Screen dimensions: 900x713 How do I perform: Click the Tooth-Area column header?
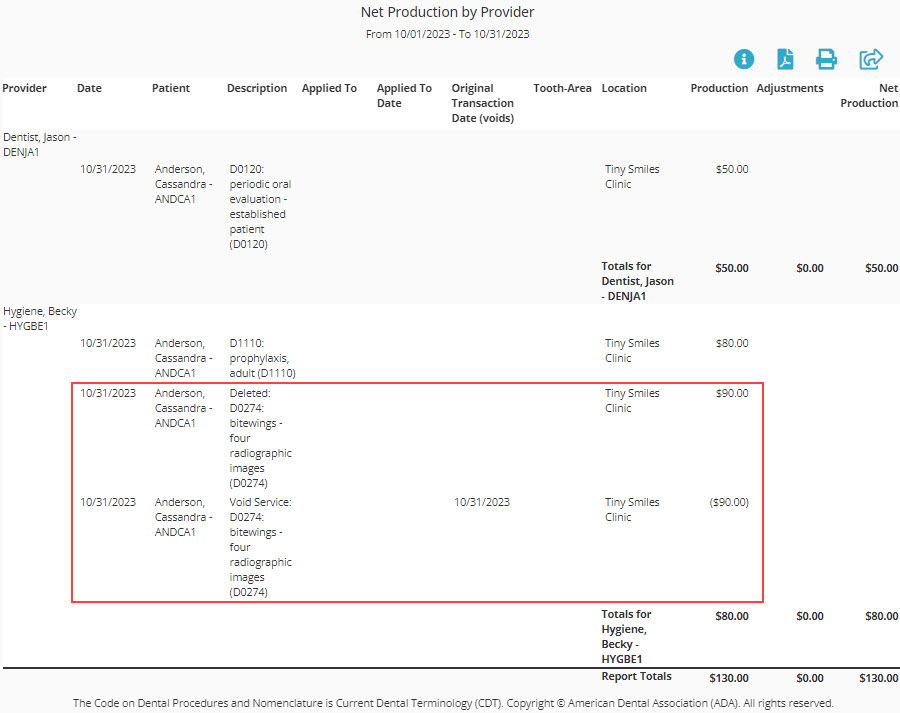562,88
